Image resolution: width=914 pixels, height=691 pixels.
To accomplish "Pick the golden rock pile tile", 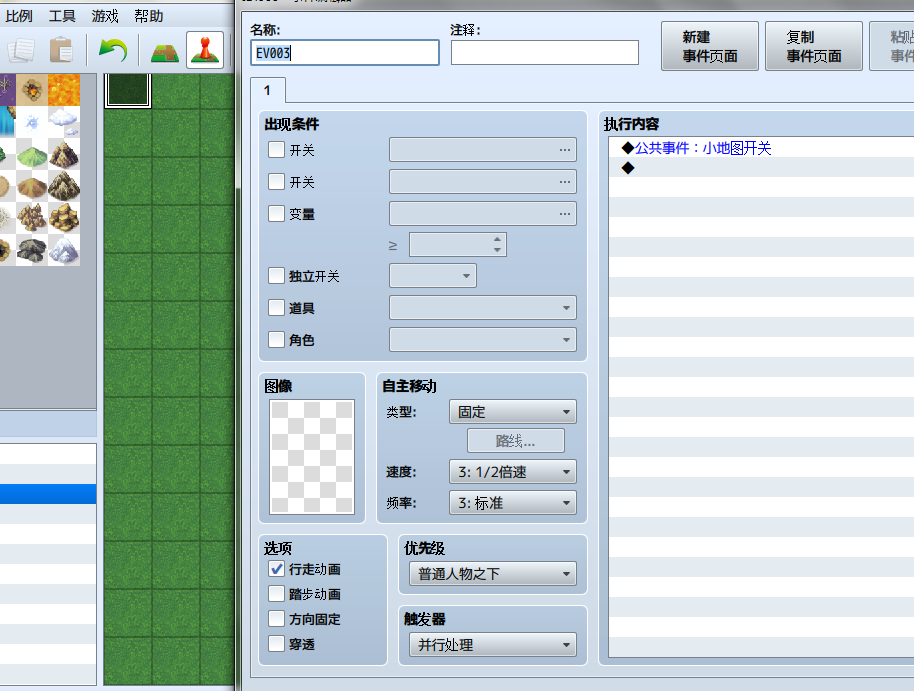I will coord(64,218).
